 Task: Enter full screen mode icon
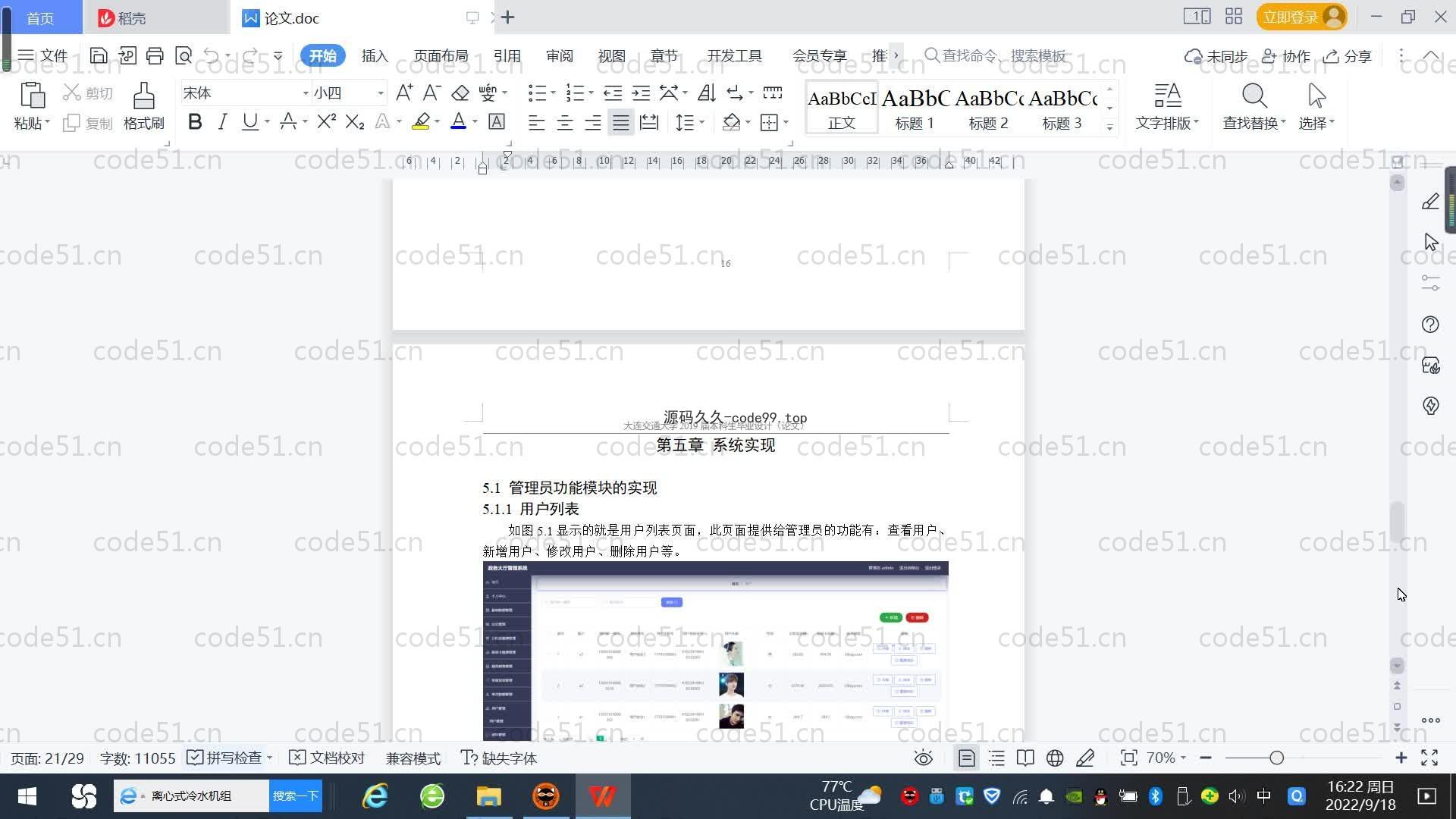1429,758
